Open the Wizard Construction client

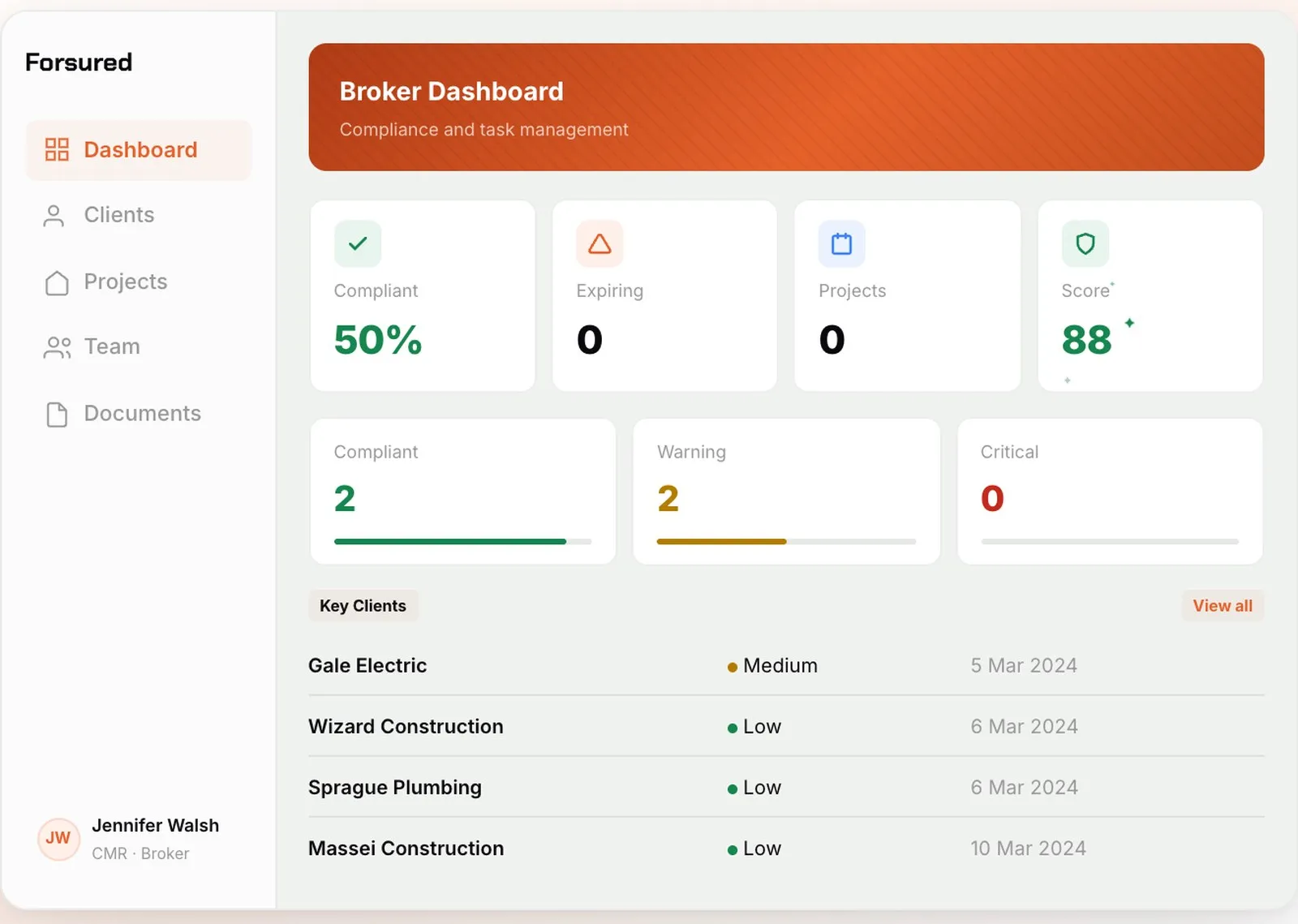pos(786,726)
